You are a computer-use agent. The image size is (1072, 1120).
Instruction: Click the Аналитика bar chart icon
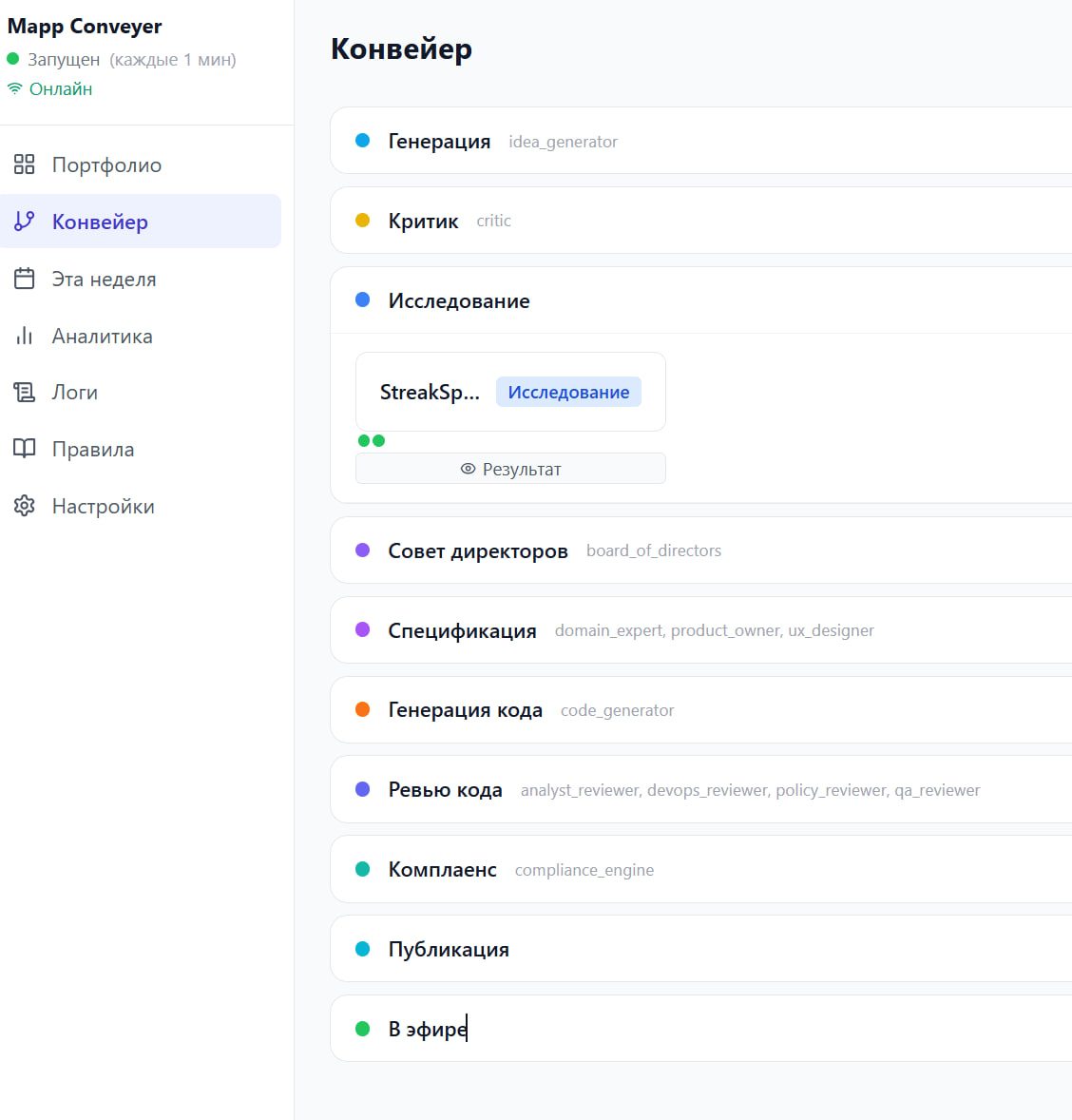[x=25, y=336]
